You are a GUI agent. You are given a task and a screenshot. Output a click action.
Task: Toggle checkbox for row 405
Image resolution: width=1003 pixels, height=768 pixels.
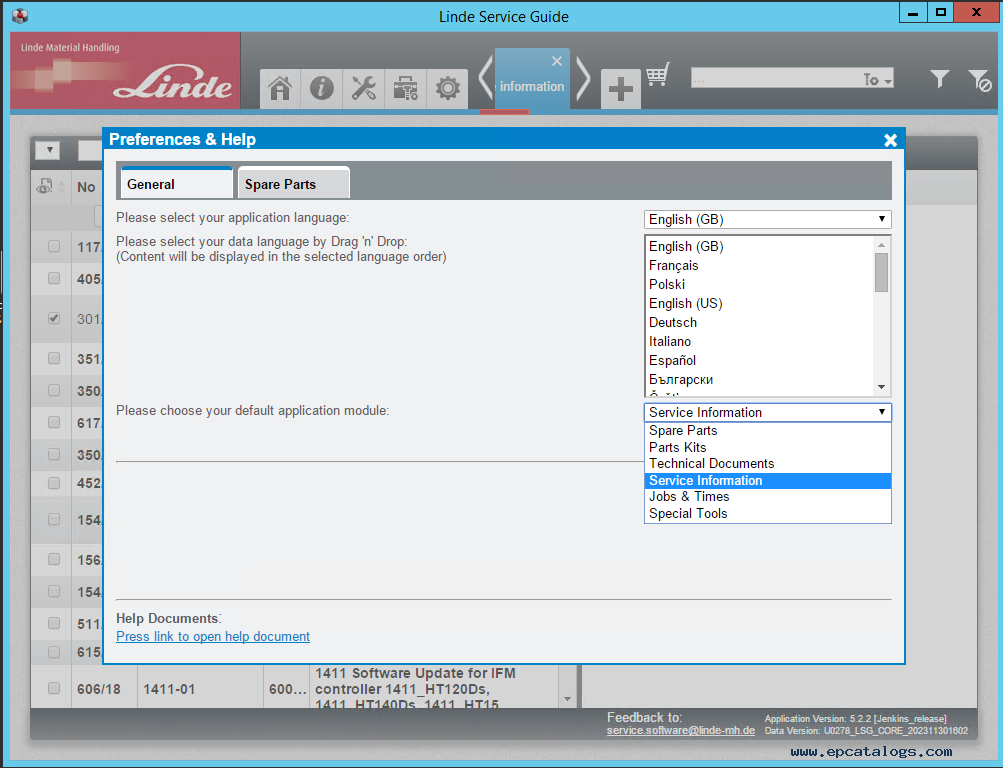[54, 278]
